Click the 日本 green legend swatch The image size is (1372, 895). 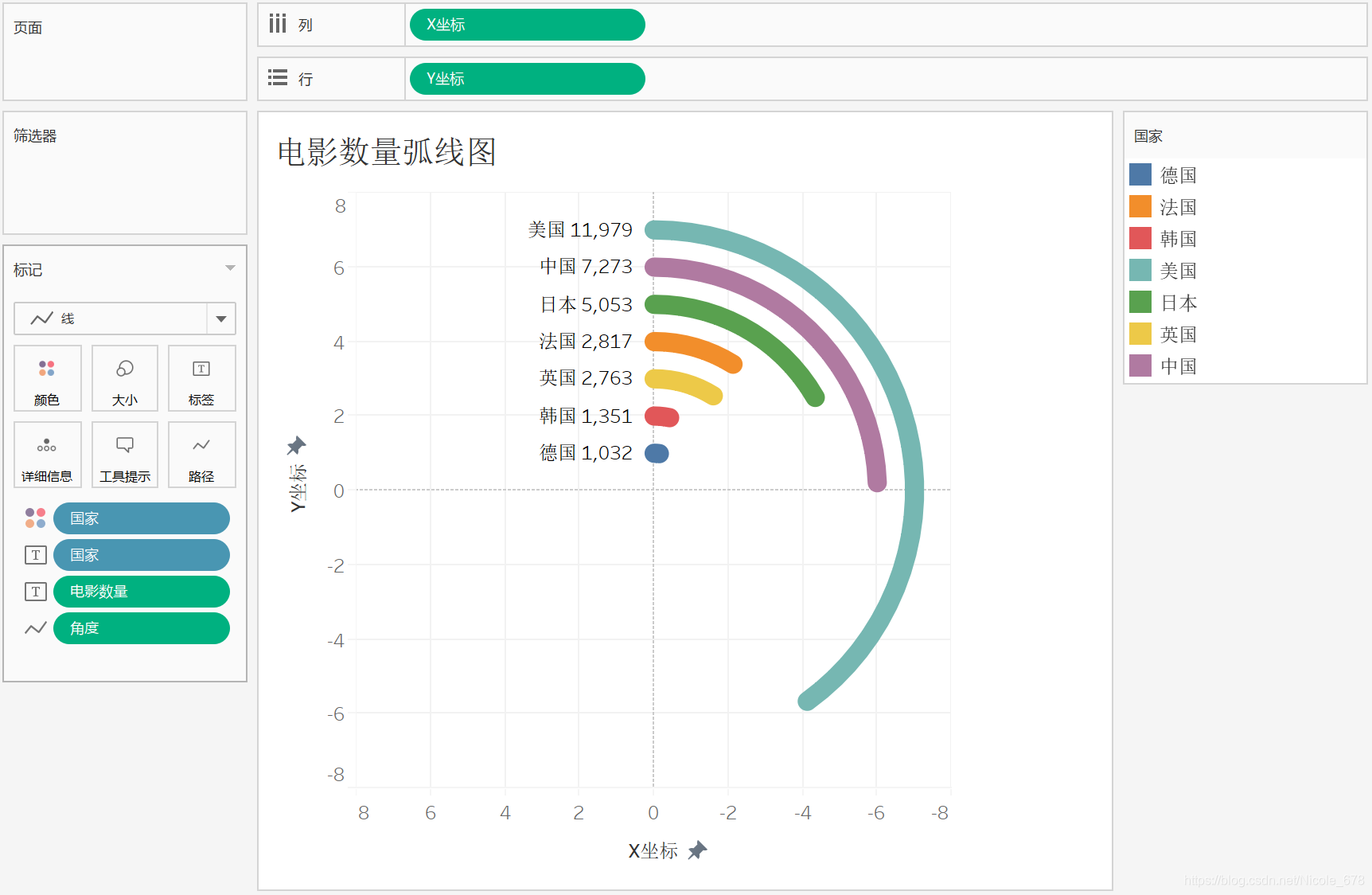pos(1140,302)
